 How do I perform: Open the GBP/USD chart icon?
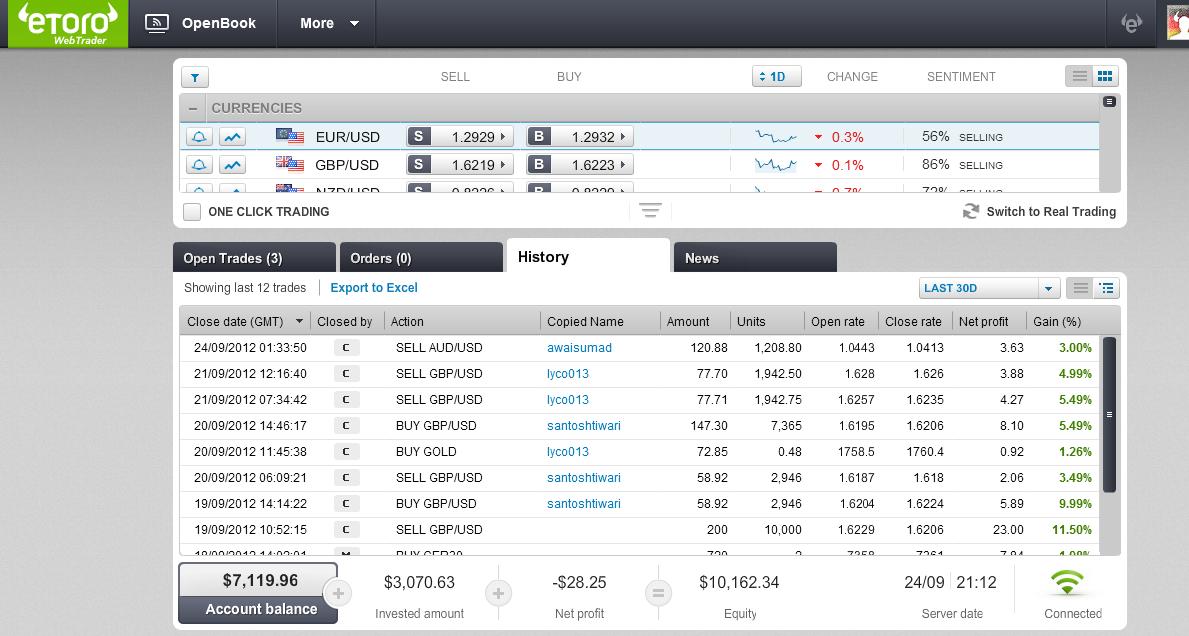(x=232, y=165)
